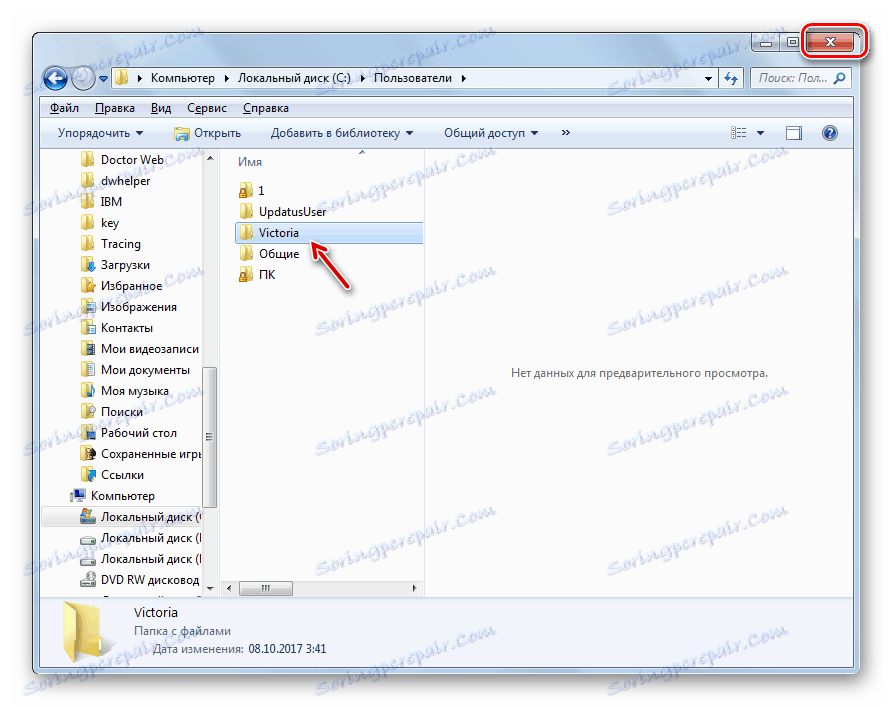The width and height of the screenshot is (893, 707).
Task: Click the Ссылки folder icon
Action: pos(88,475)
